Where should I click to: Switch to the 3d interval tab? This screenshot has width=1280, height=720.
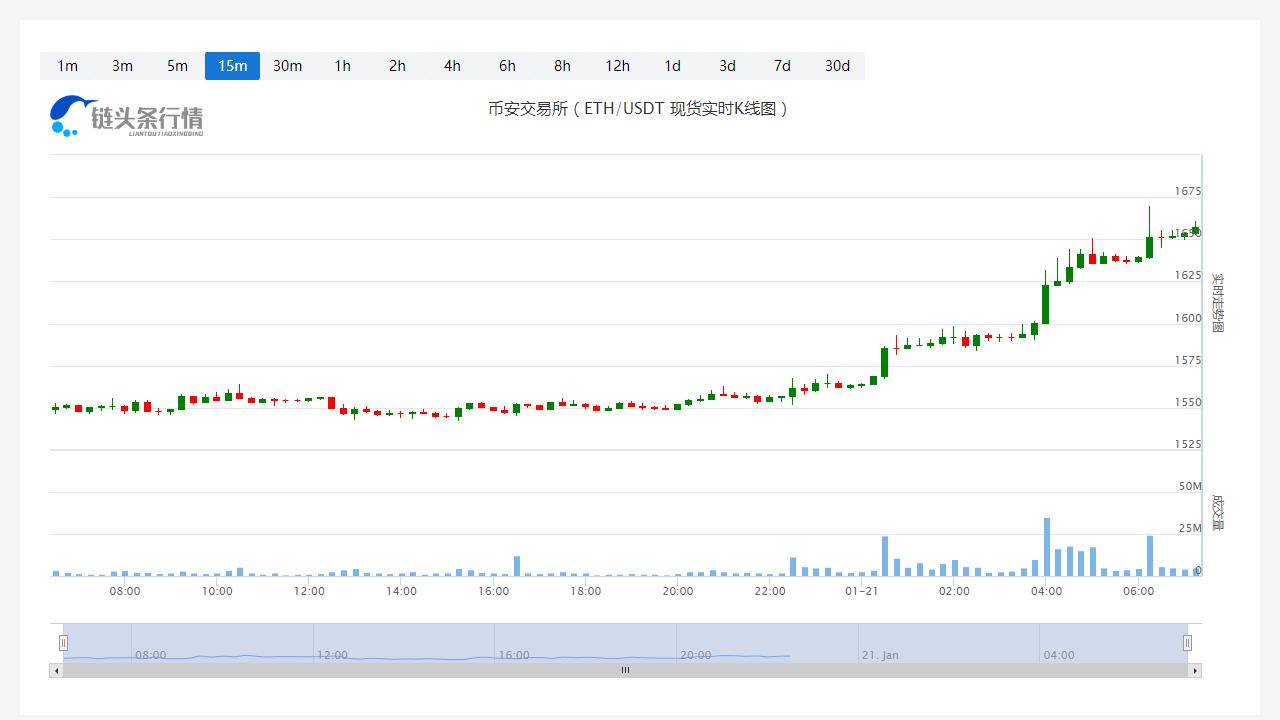[727, 66]
